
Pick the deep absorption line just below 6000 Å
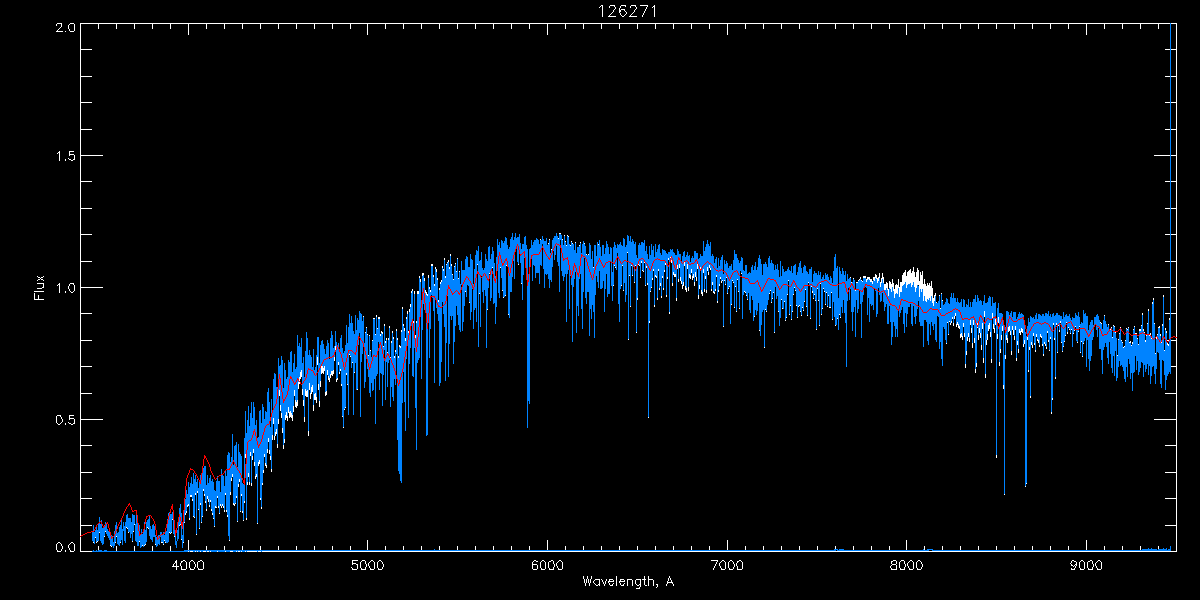[528, 398]
